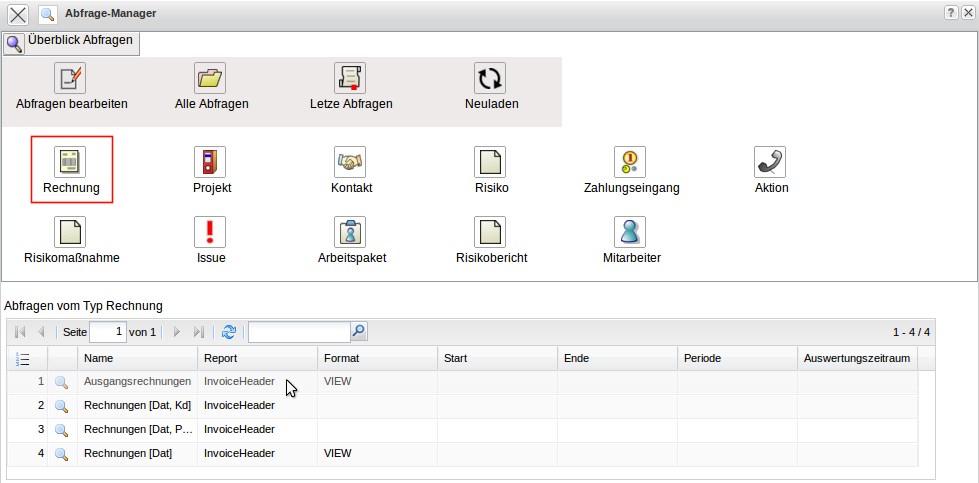The width and height of the screenshot is (979, 483).
Task: Select the Aktion phone icon
Action: pos(770,162)
